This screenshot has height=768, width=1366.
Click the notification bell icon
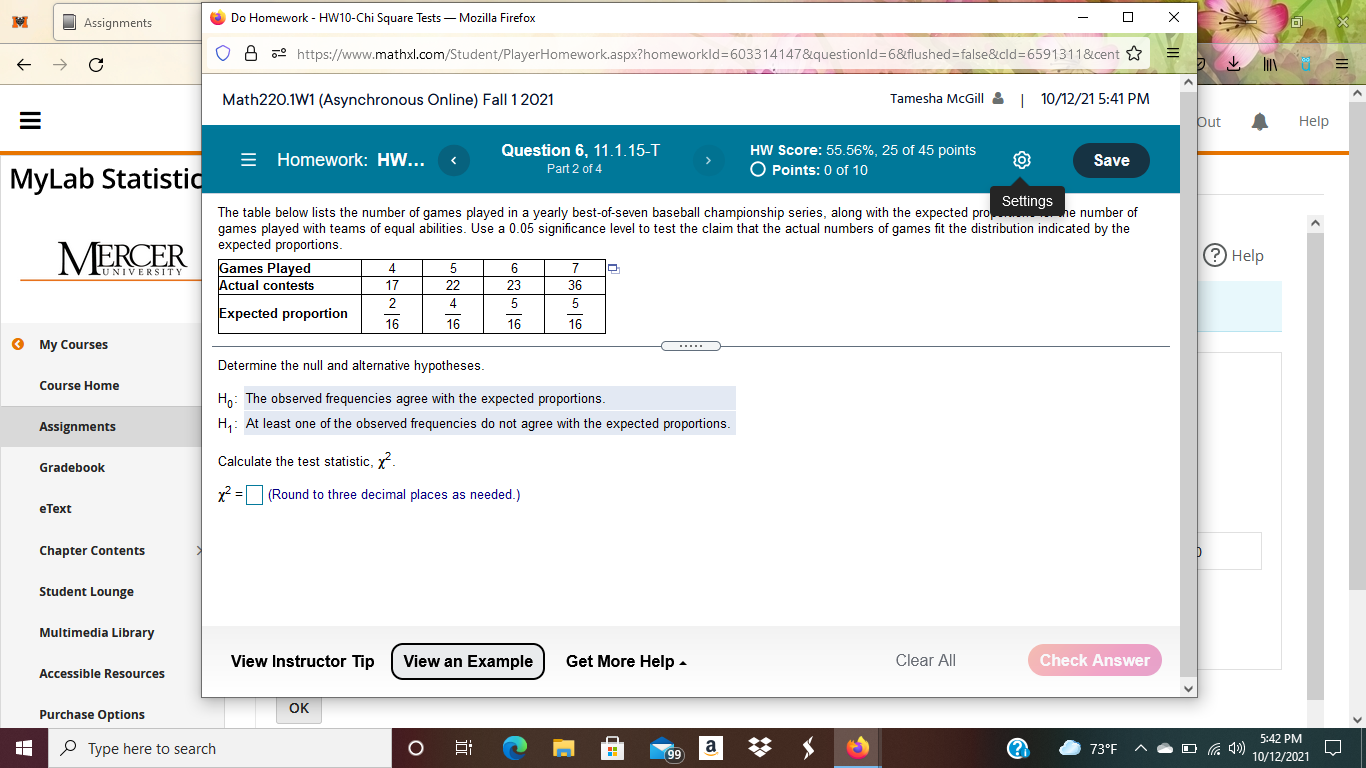coord(1259,120)
